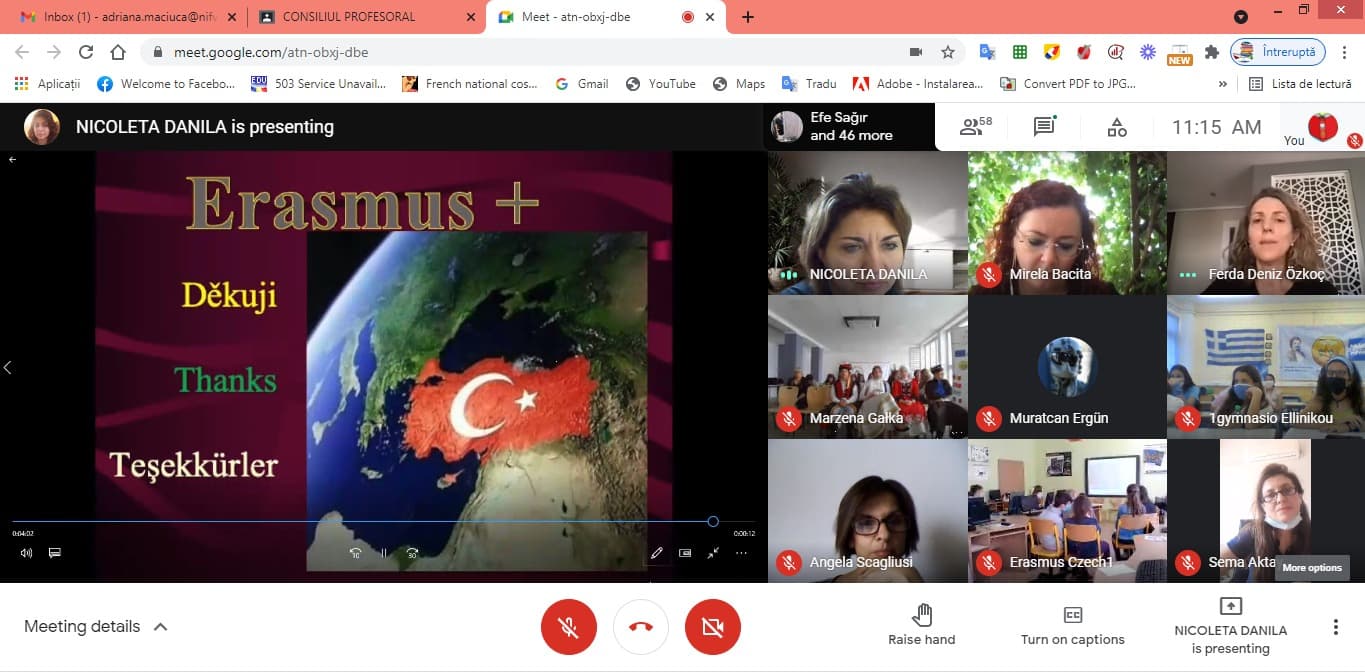Turn on captions

[x=1073, y=626]
